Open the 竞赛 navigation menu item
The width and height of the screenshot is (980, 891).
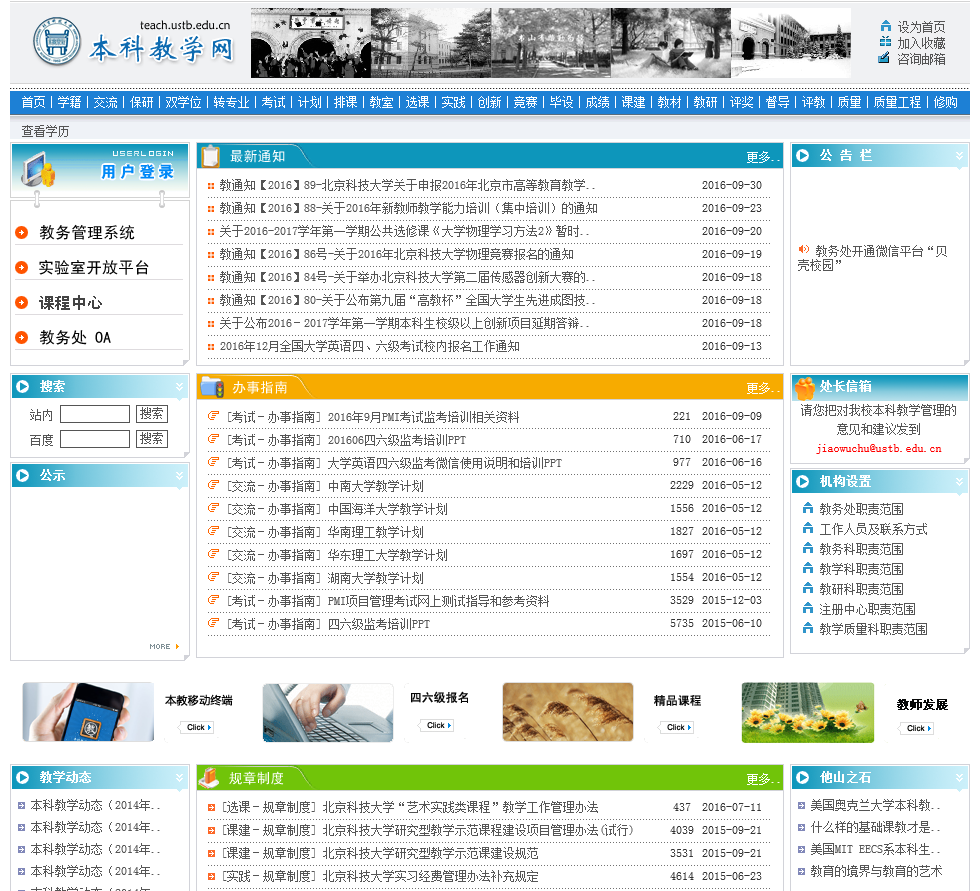(x=525, y=102)
